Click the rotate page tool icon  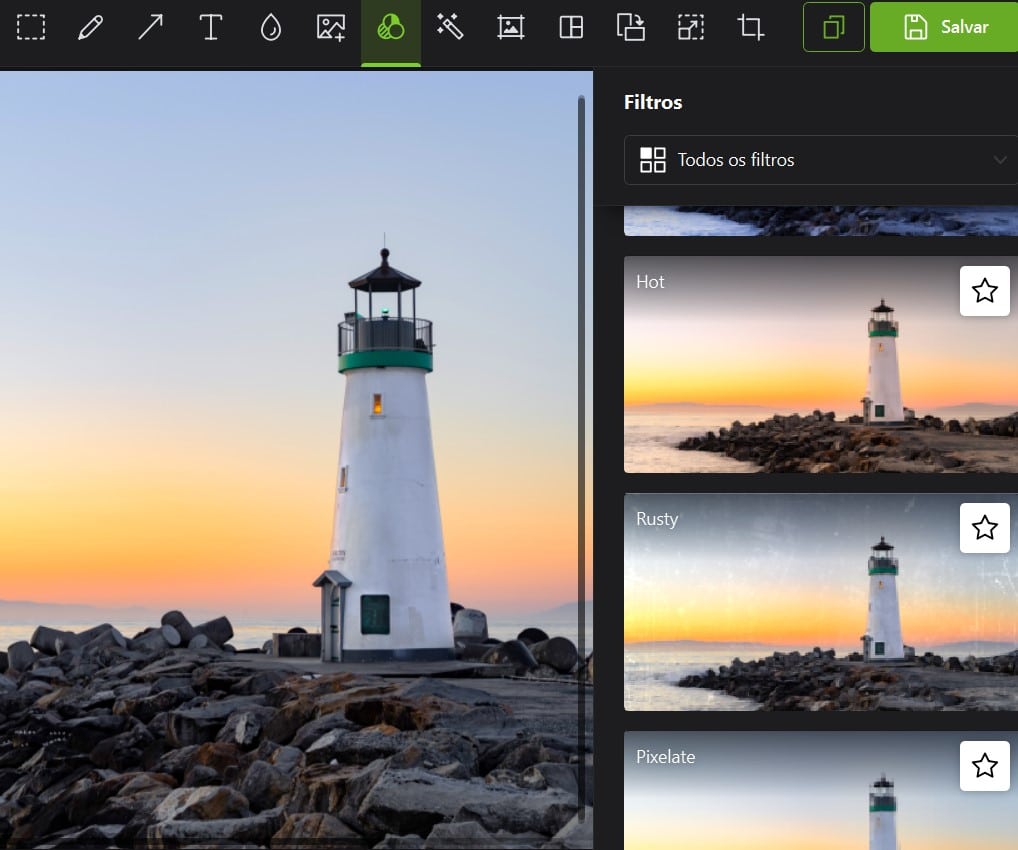(630, 27)
